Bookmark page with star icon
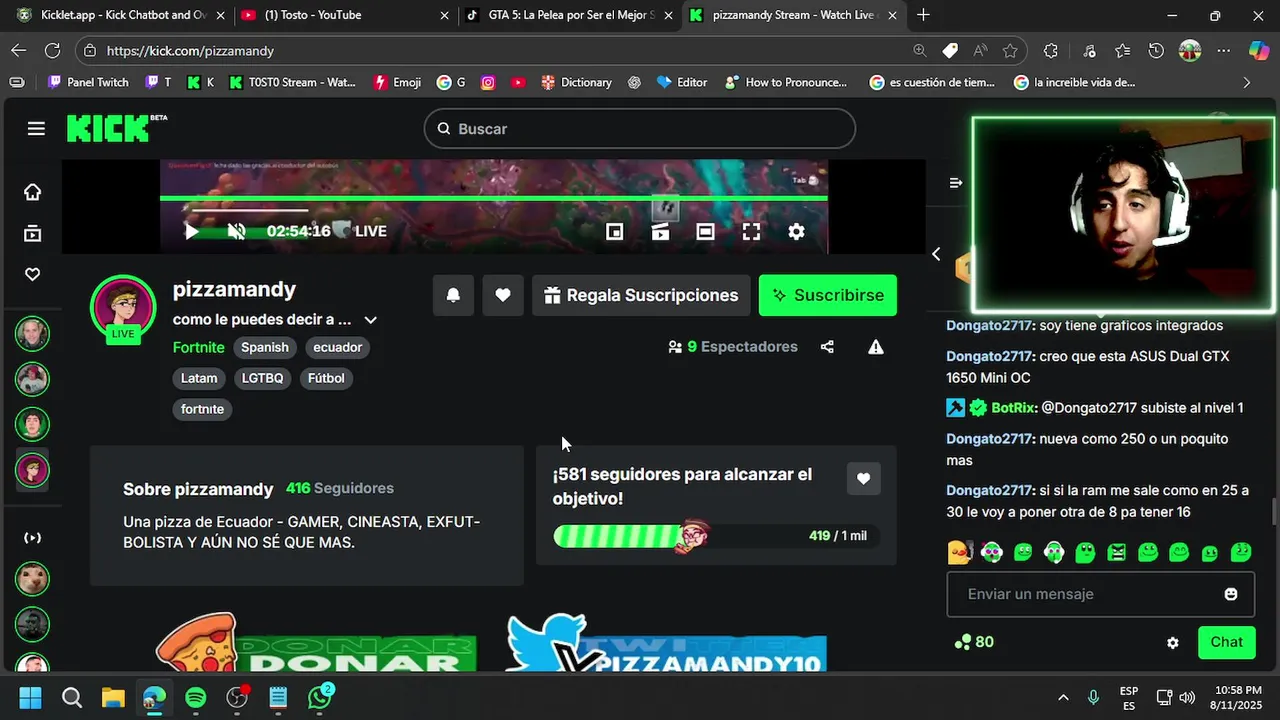Viewport: 1280px width, 720px height. pos(1010,50)
